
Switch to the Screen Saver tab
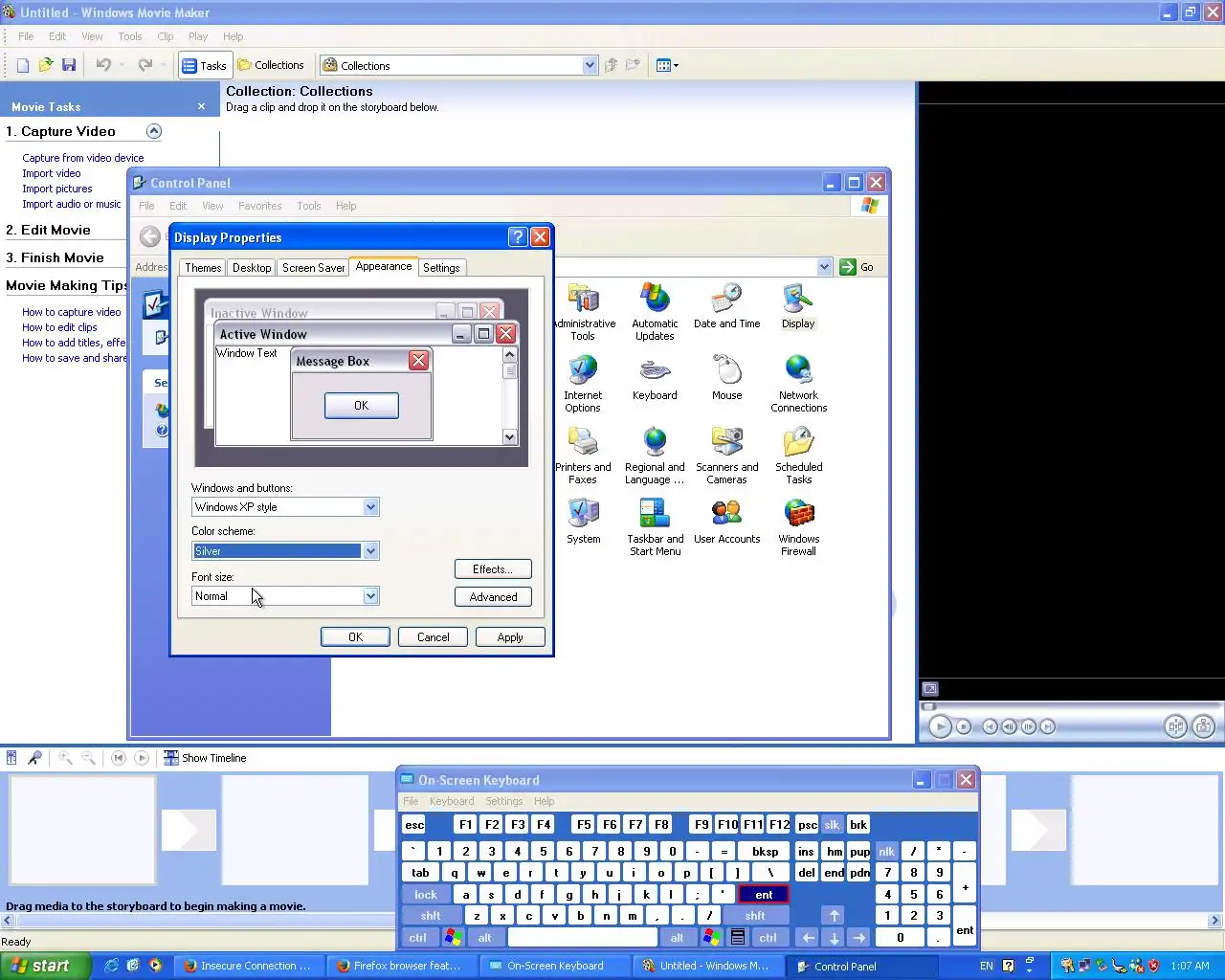click(x=314, y=268)
